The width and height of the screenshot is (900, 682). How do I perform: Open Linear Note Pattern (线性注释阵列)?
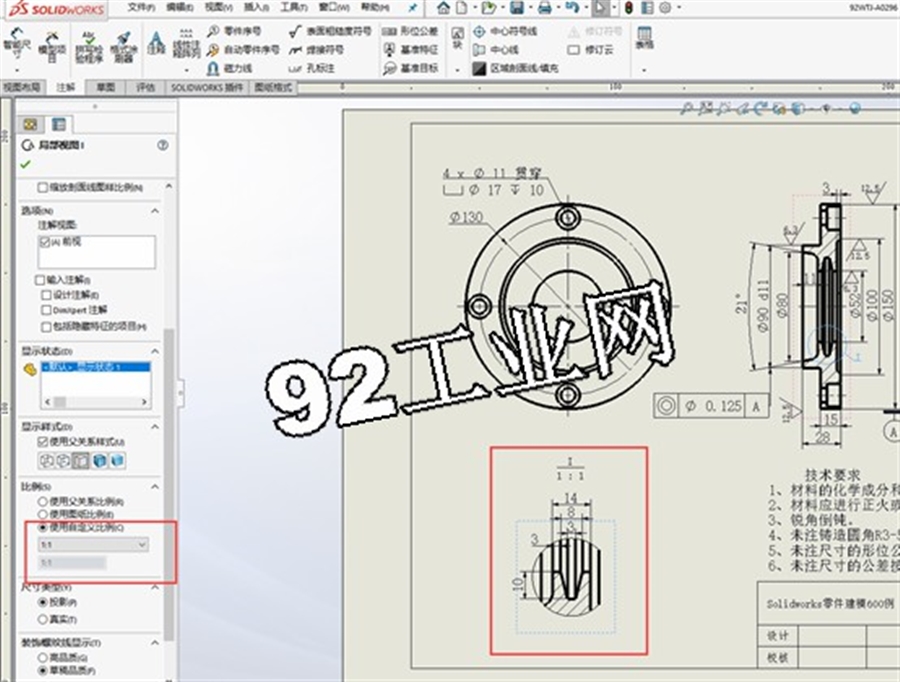(186, 45)
